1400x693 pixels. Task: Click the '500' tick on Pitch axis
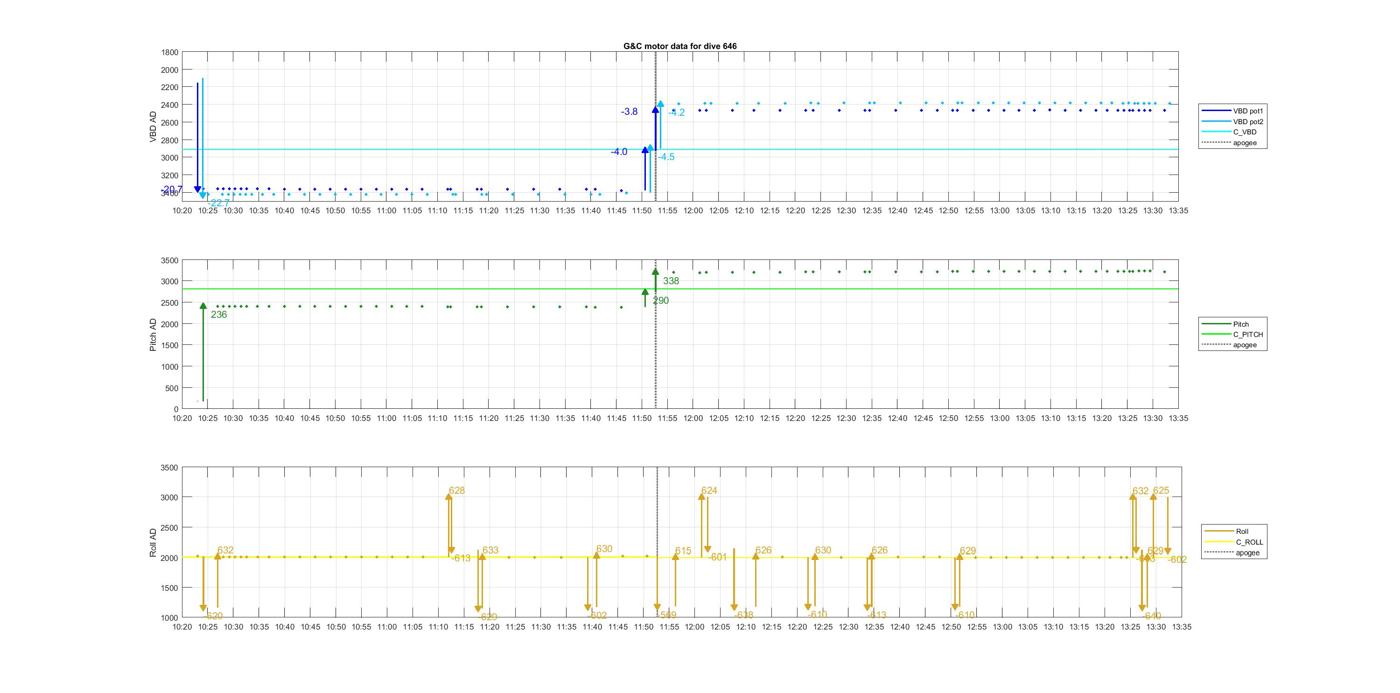pos(172,389)
